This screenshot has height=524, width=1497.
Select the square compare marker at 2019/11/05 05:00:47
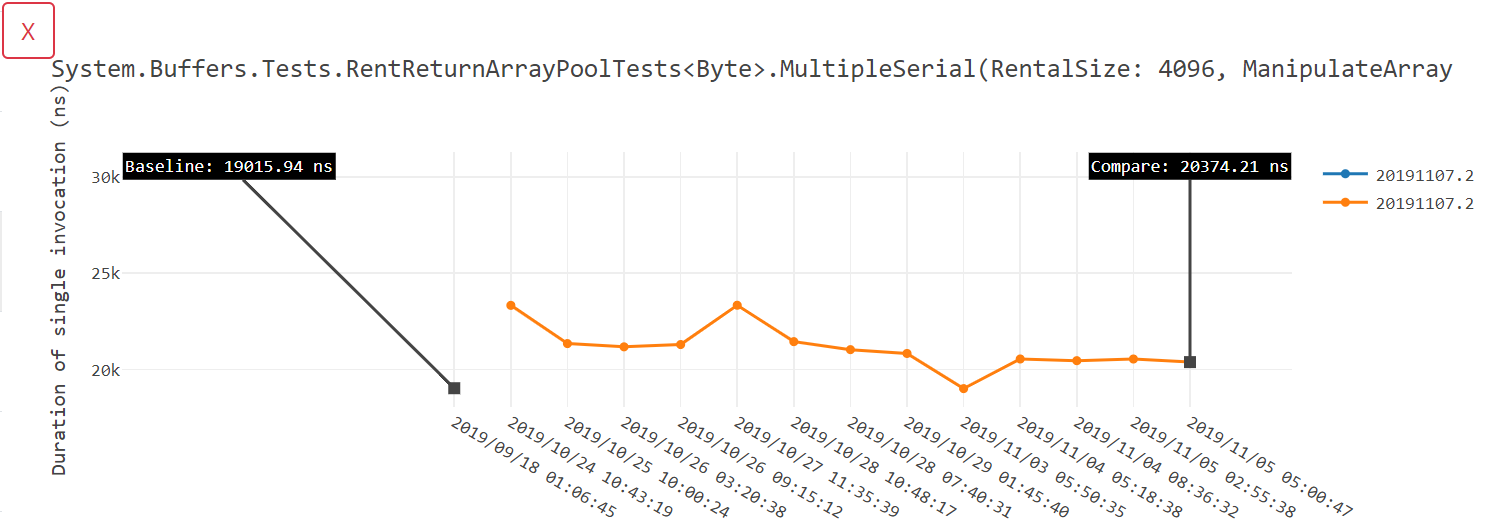1190,362
